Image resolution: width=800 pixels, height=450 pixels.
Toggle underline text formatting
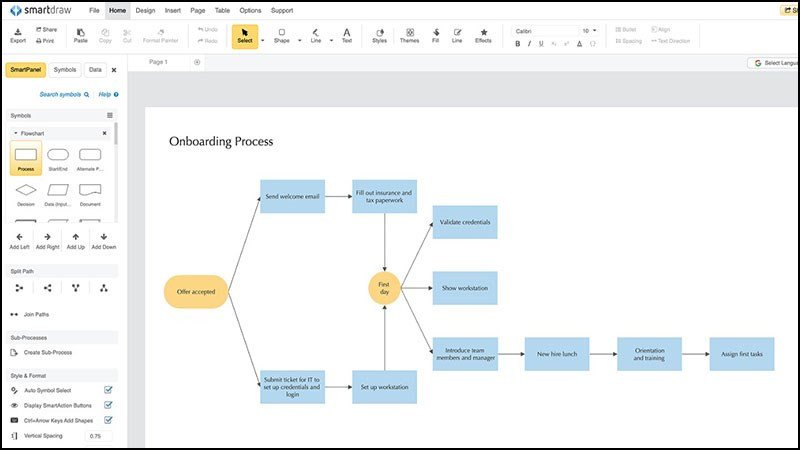pyautogui.click(x=541, y=44)
